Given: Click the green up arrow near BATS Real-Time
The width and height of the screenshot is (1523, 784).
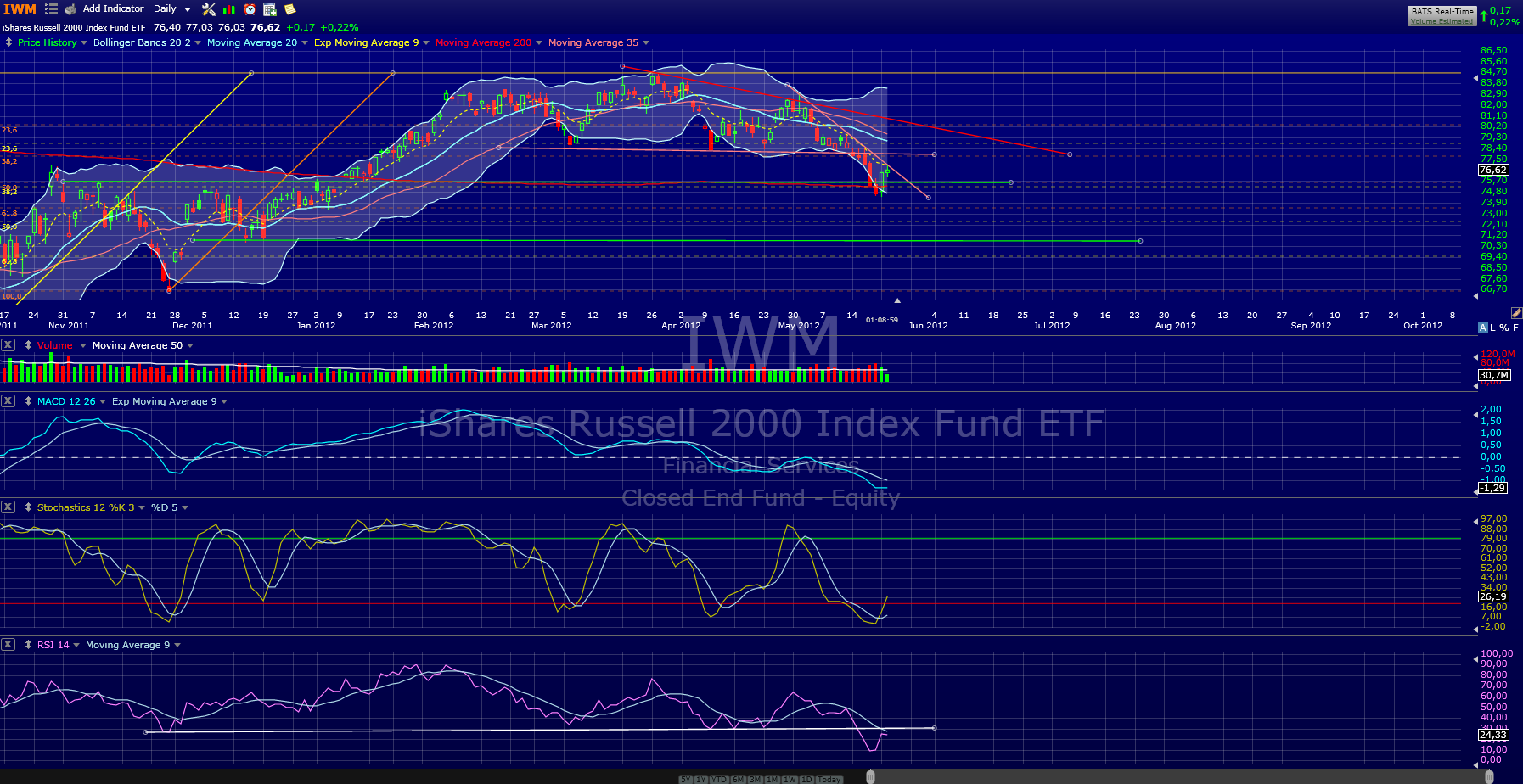Looking at the screenshot, I should tap(1483, 15).
